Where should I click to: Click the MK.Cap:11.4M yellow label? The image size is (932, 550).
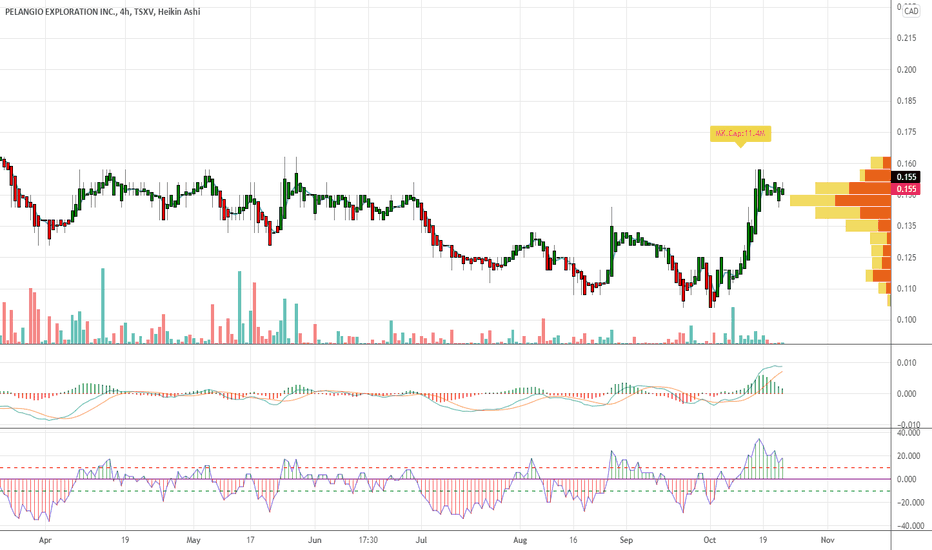(740, 134)
